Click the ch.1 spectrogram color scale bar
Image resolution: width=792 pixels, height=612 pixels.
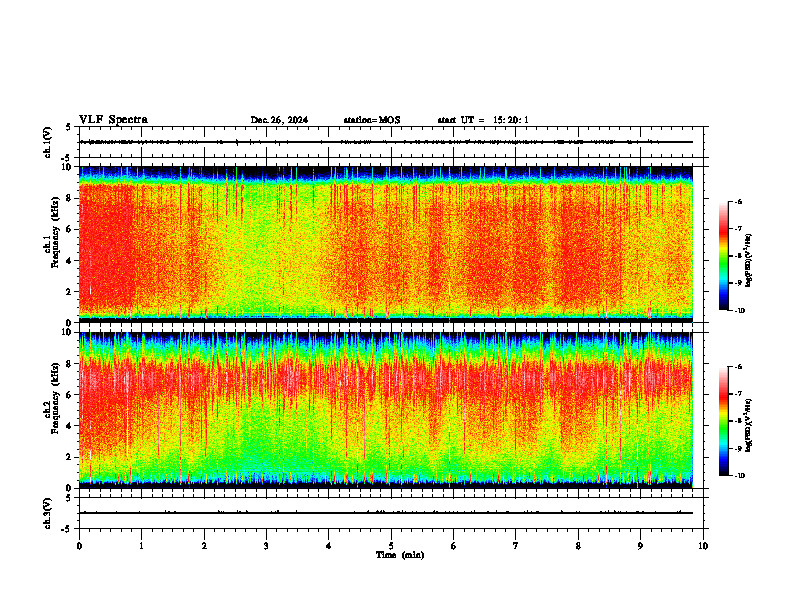[723, 256]
